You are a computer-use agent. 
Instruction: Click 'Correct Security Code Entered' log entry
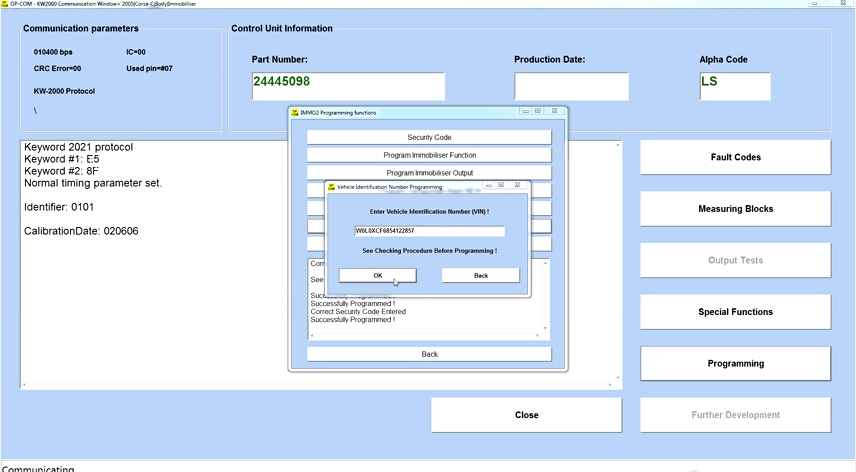click(x=358, y=312)
